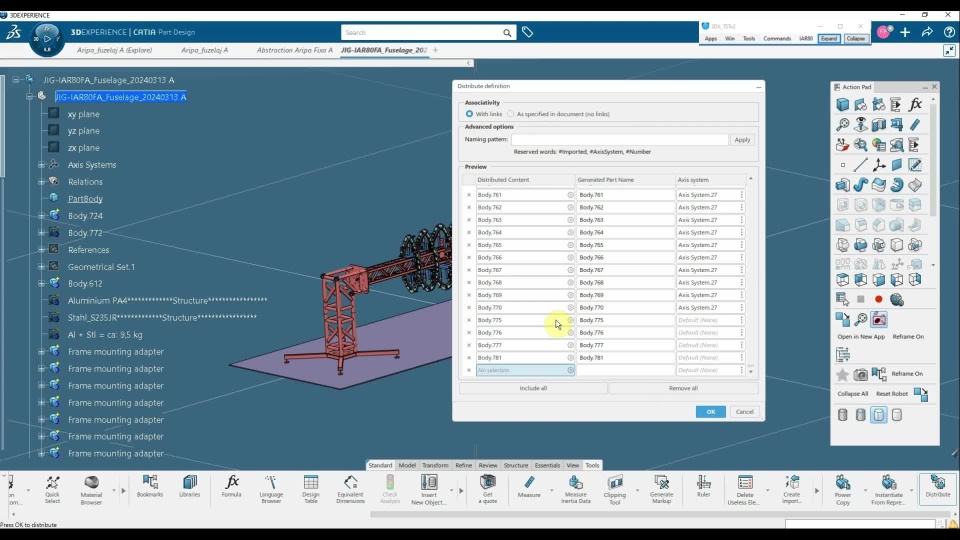Collapse the root JIG-IAR80FA_Fuselage tree node

pos(15,80)
